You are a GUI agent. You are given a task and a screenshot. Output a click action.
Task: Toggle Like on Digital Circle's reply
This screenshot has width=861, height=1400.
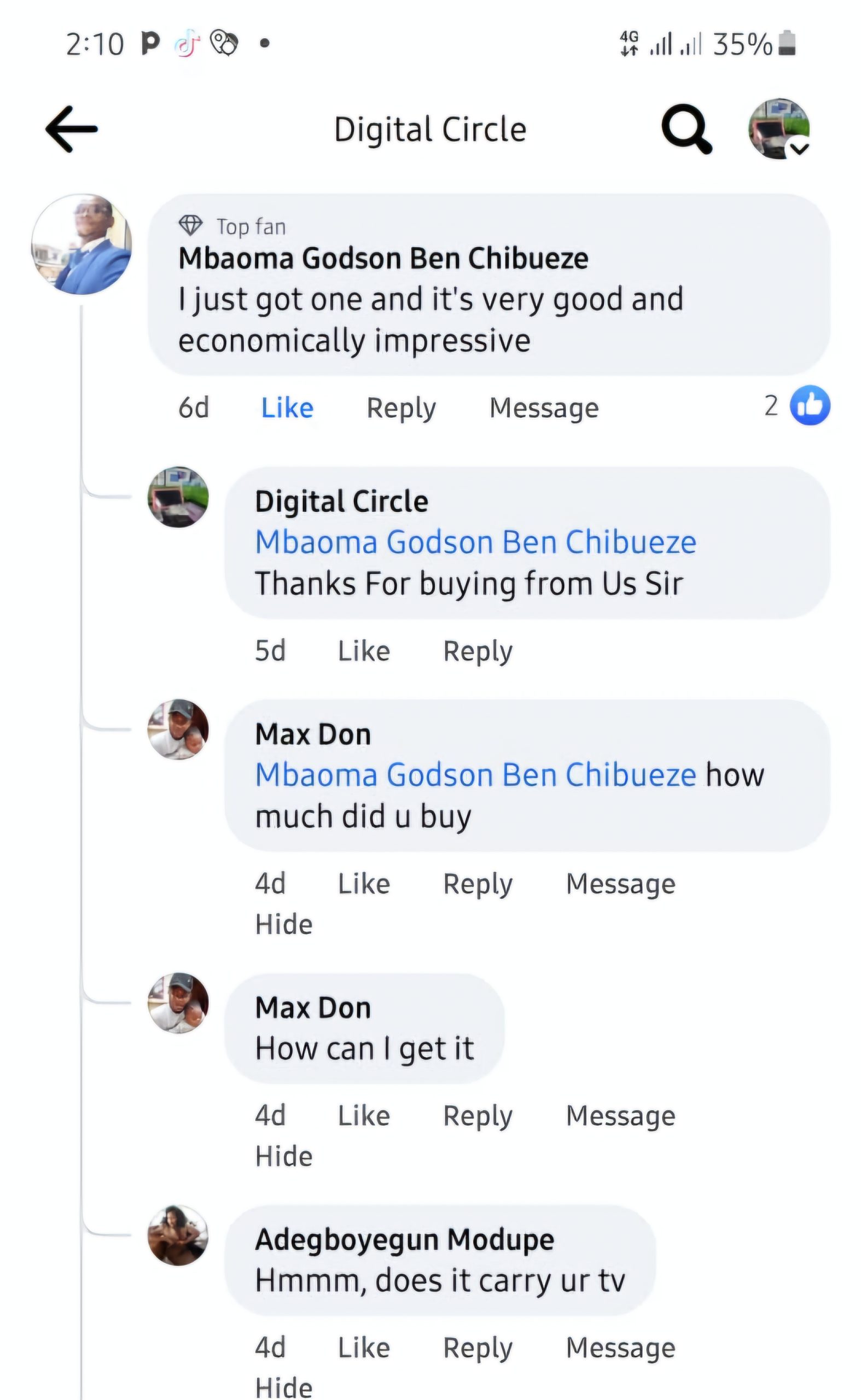pos(364,651)
